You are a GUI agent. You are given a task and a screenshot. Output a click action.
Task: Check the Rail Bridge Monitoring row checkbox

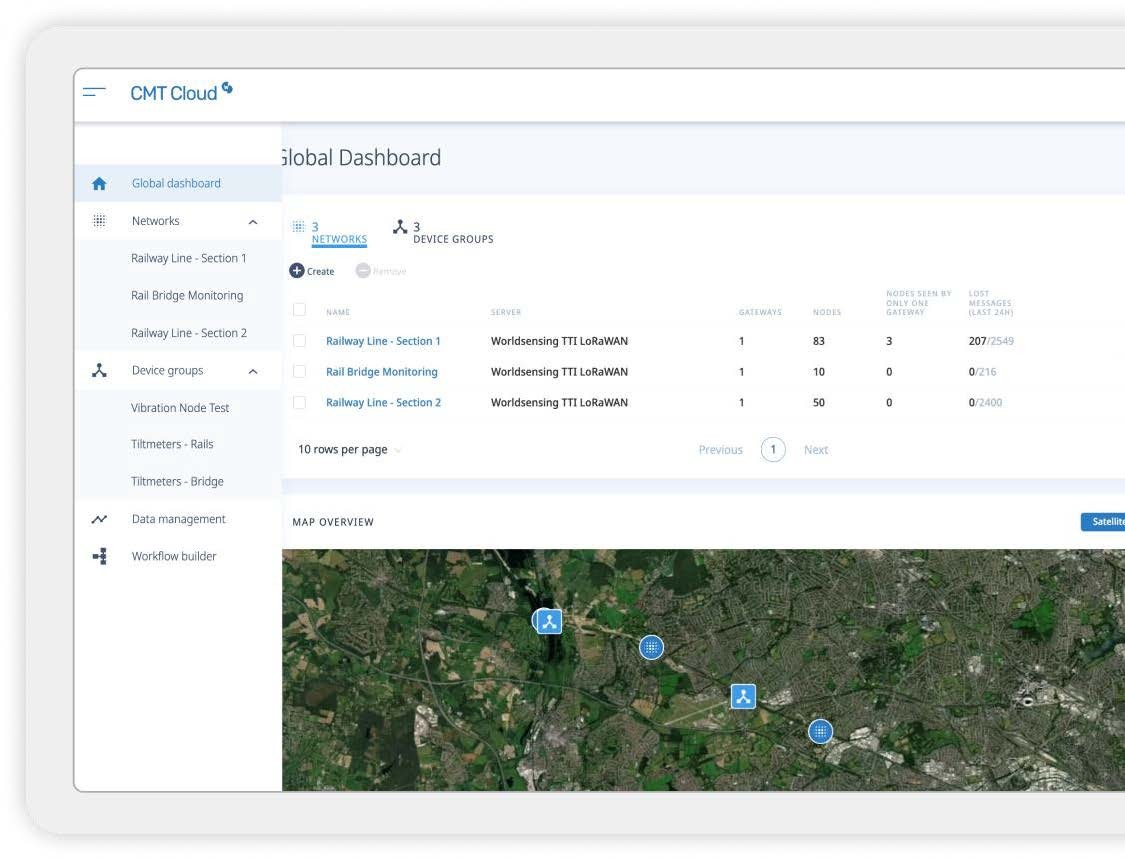pyautogui.click(x=299, y=372)
